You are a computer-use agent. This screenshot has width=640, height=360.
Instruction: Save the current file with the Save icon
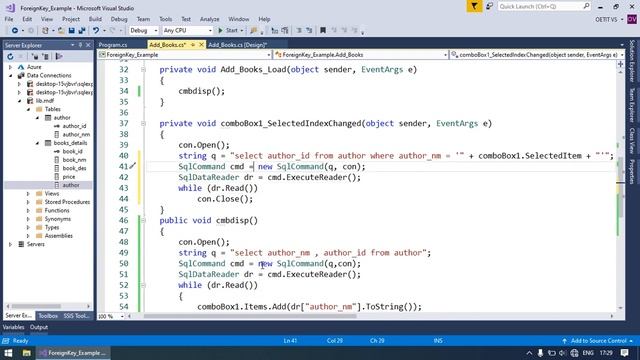[x=71, y=31]
